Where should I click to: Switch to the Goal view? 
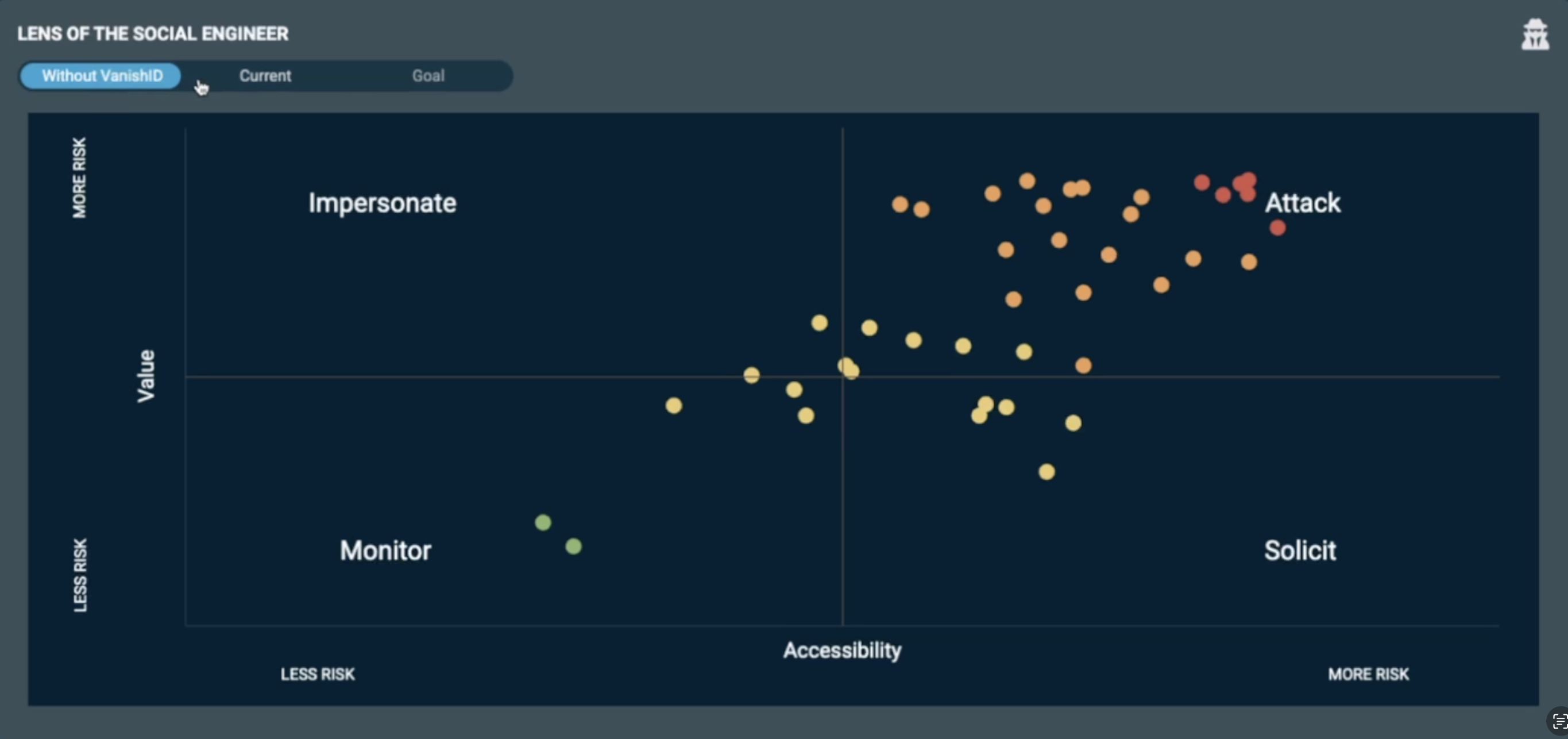point(428,76)
